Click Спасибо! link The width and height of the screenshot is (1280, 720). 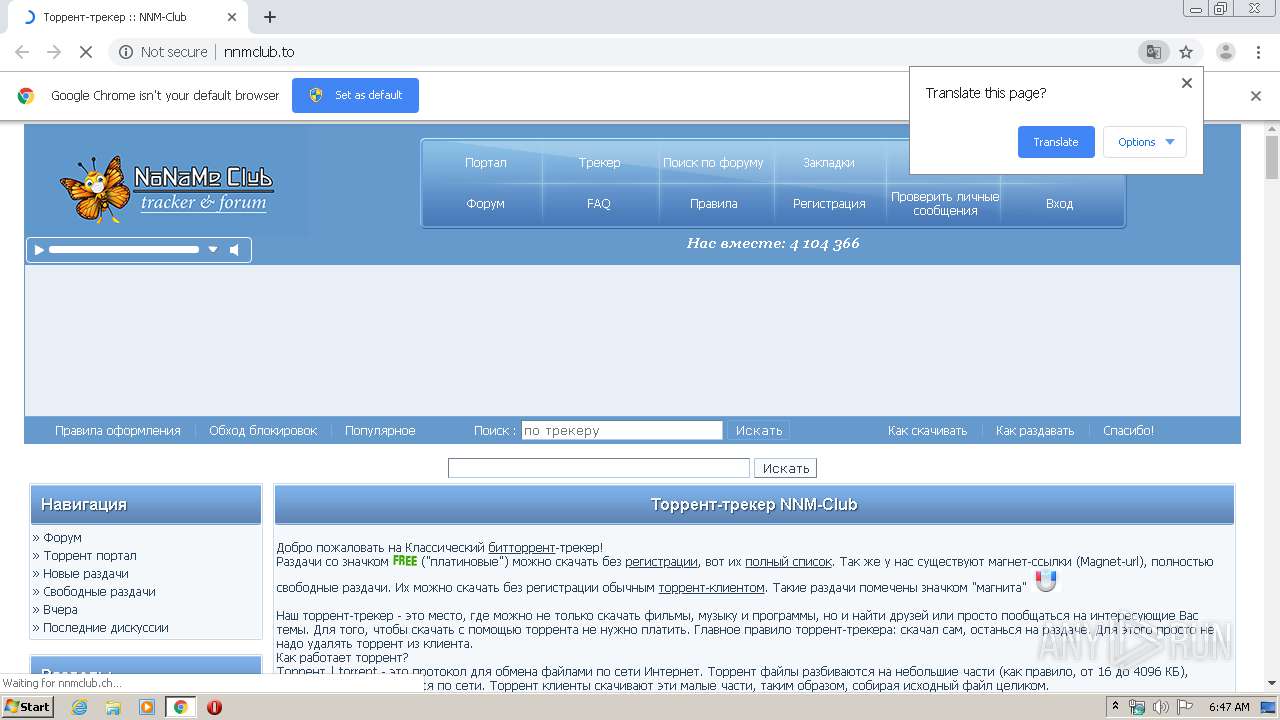[x=1129, y=431]
